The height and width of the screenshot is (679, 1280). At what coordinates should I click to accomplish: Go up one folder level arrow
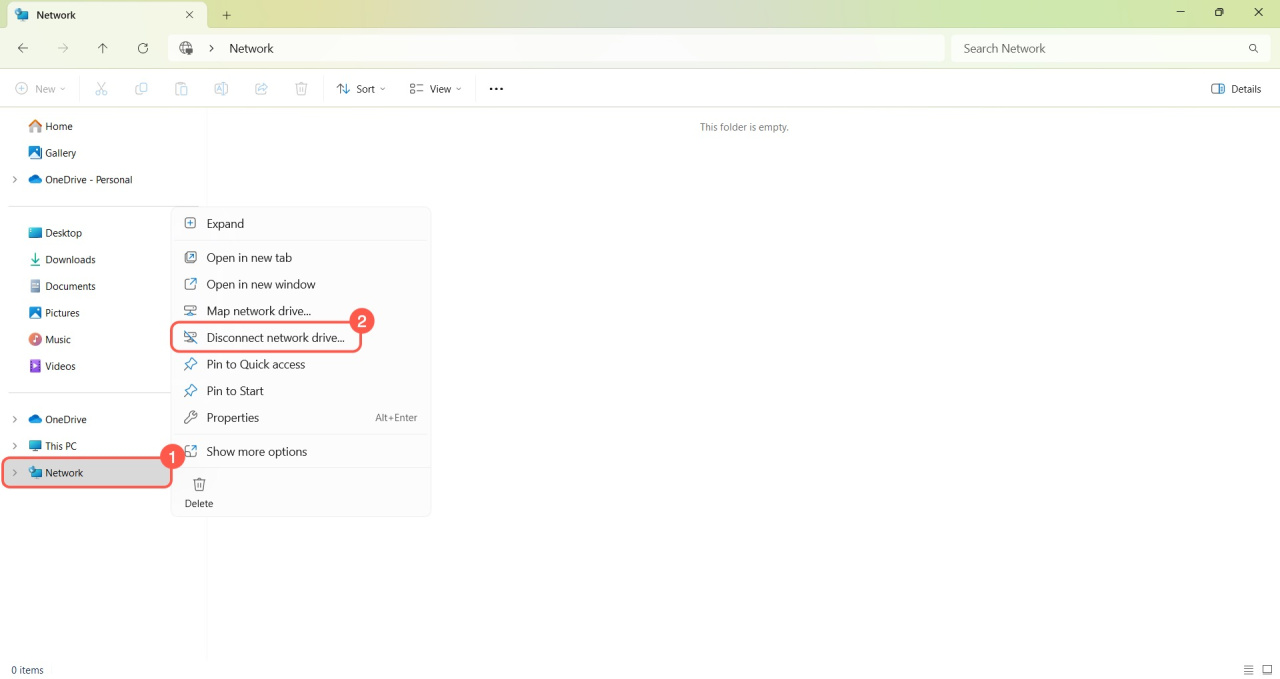(103, 48)
